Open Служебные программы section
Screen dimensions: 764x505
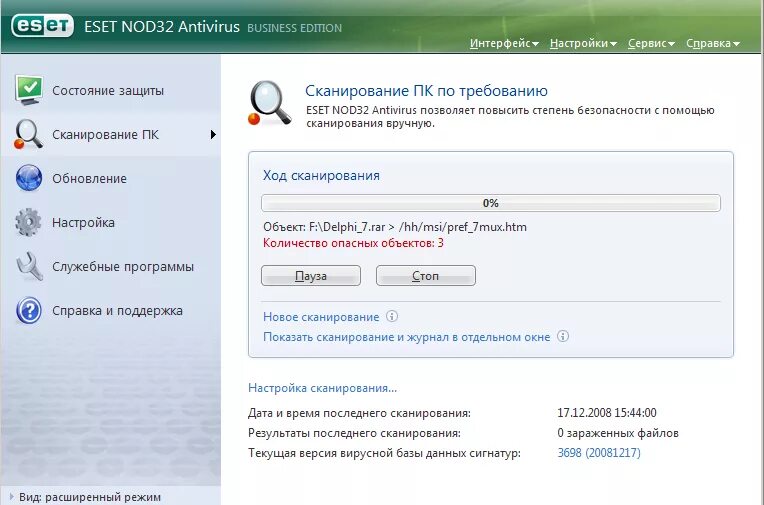point(123,267)
